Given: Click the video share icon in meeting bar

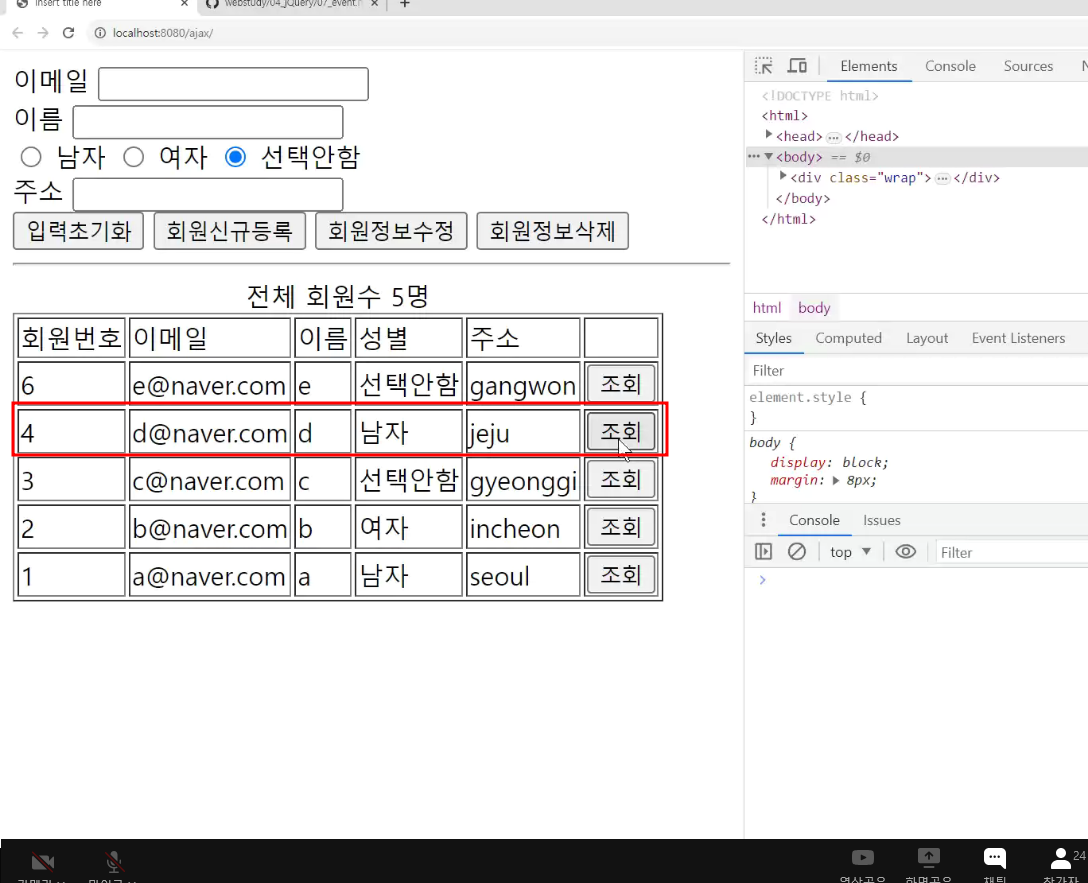Looking at the screenshot, I should coord(862,858).
